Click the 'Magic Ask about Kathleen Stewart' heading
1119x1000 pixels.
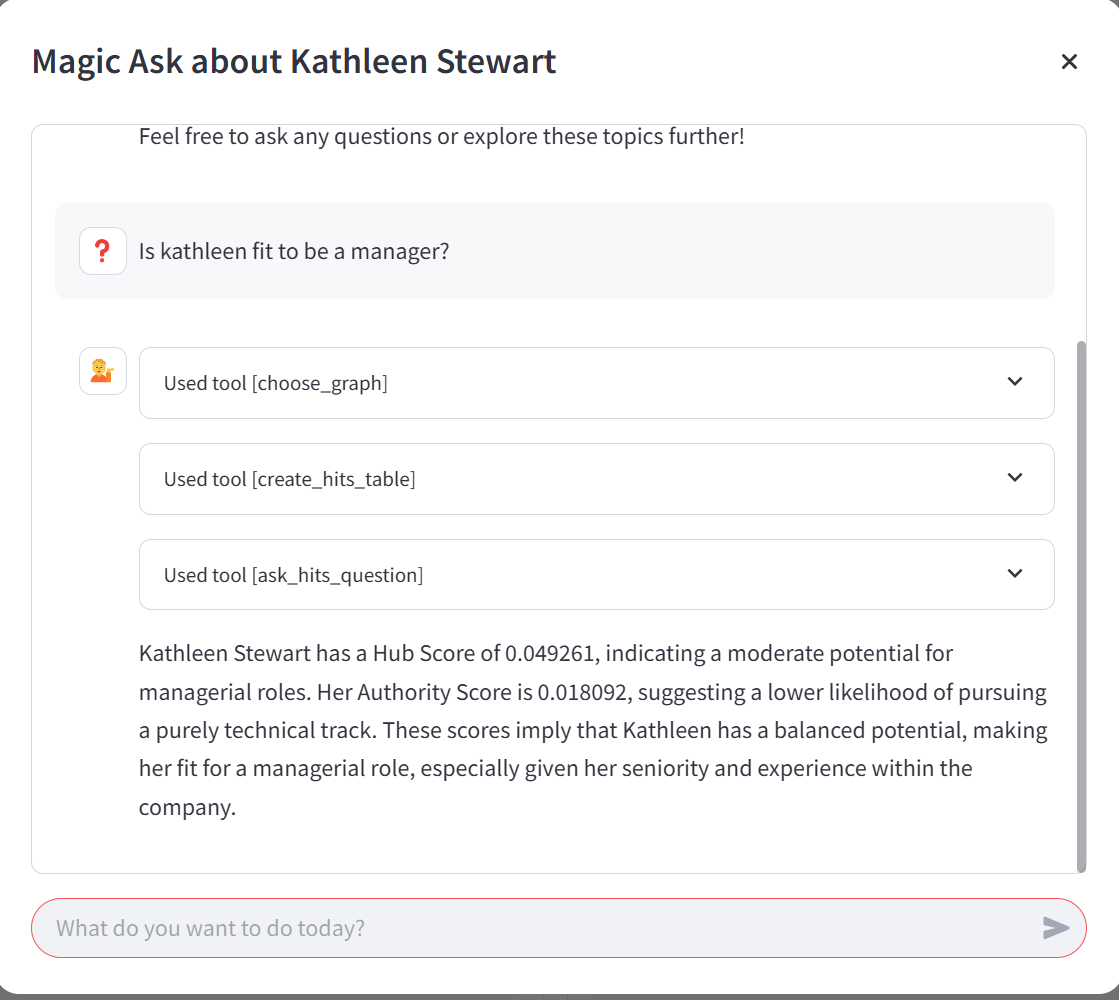click(x=294, y=62)
